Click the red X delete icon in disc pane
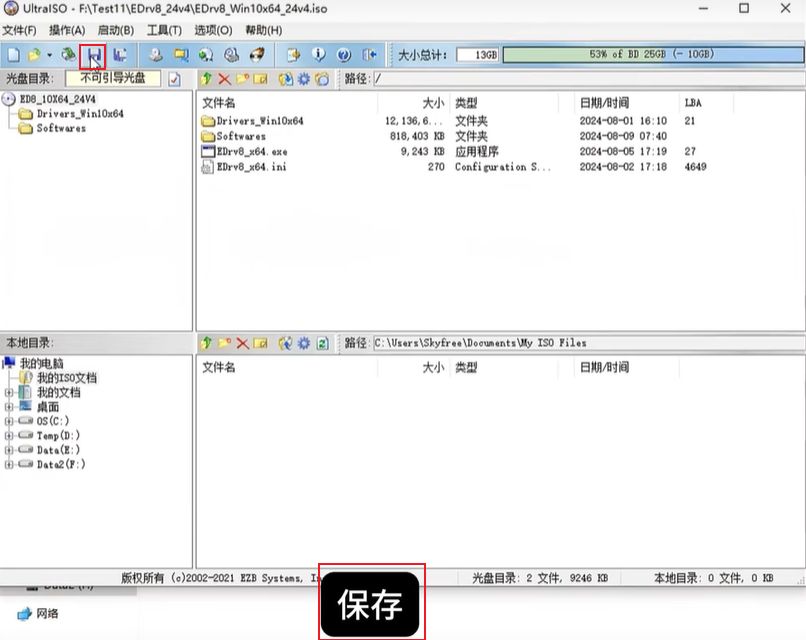The image size is (806, 640). click(x=224, y=79)
